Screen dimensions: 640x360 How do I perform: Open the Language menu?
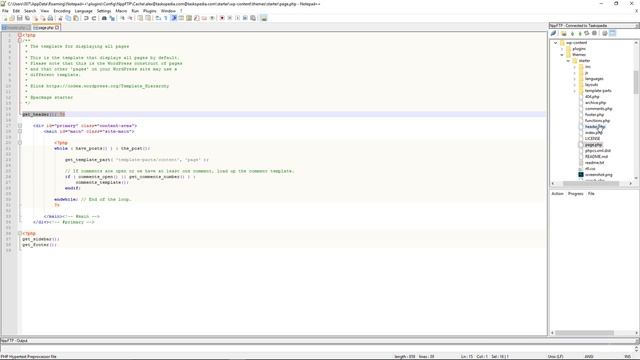point(83,11)
